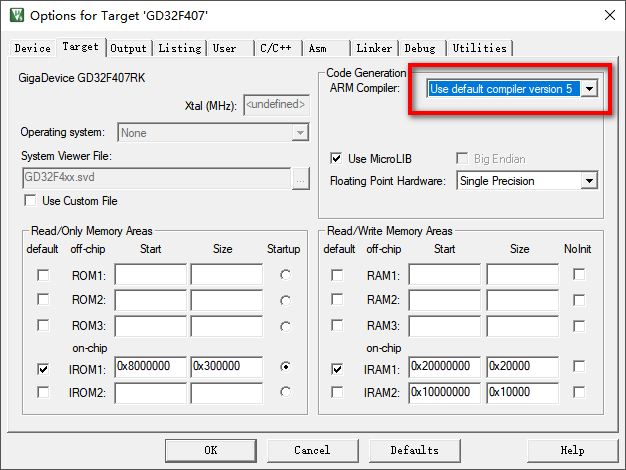
Task: Uncheck the IROM1 default checkbox
Action: coord(43,369)
